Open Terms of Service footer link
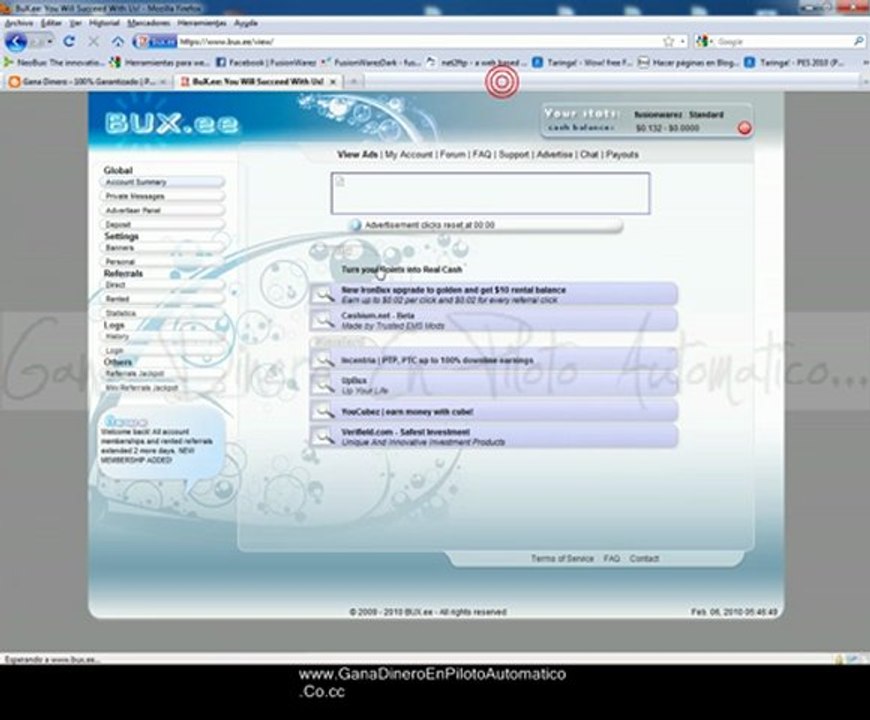Screen dimensions: 870x720 point(562,559)
